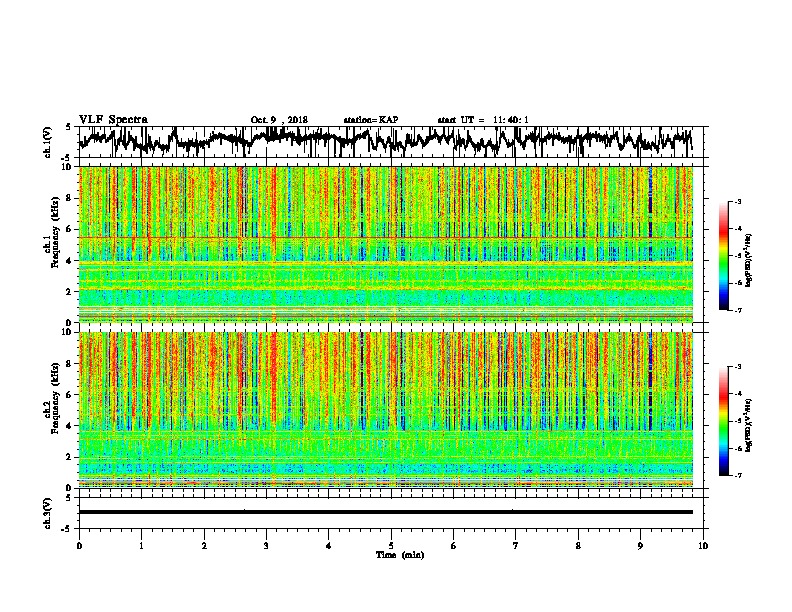Click the "4" kHz tick of ch.1 spectrogram
This screenshot has width=792, height=612.
click(x=70, y=261)
